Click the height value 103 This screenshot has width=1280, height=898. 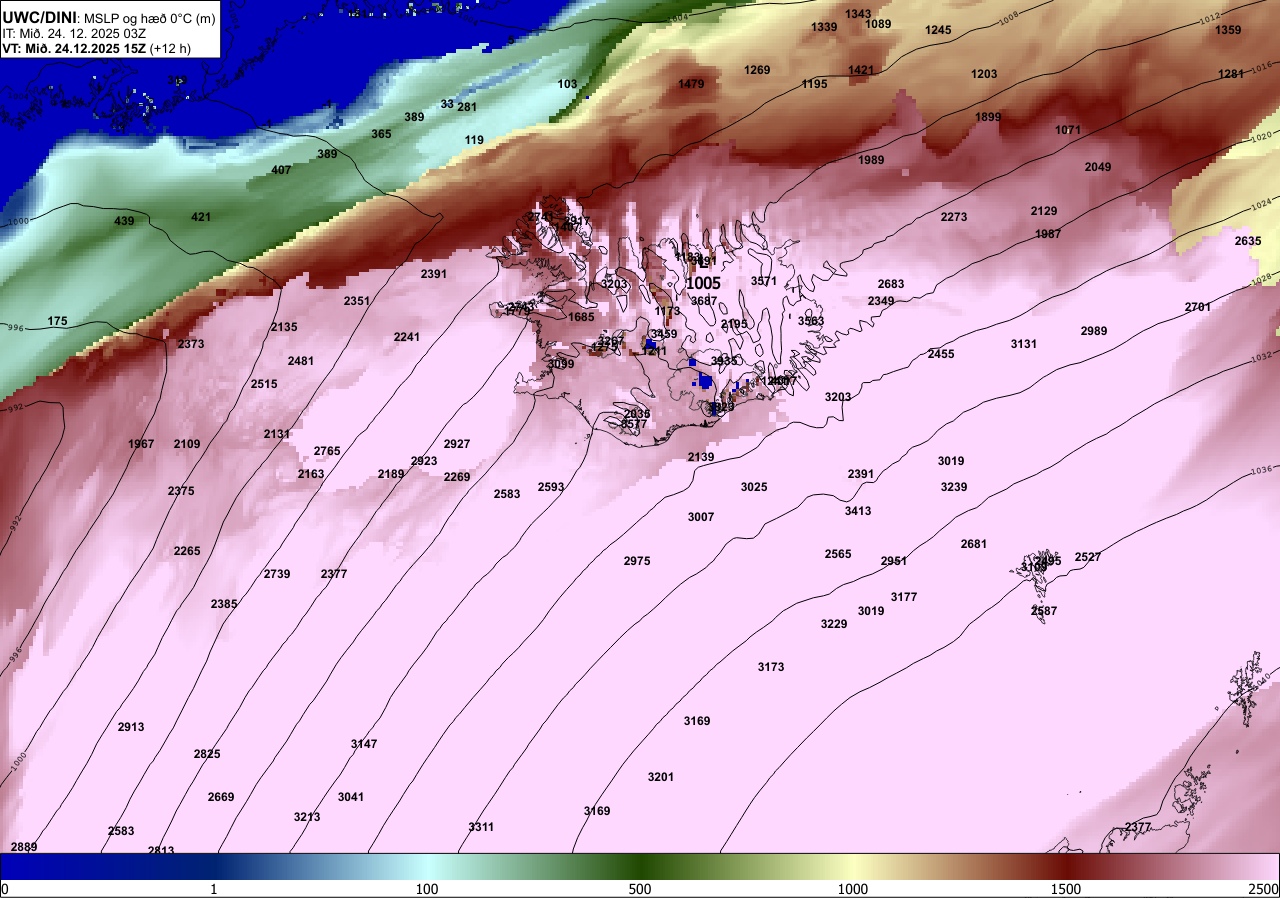click(568, 84)
